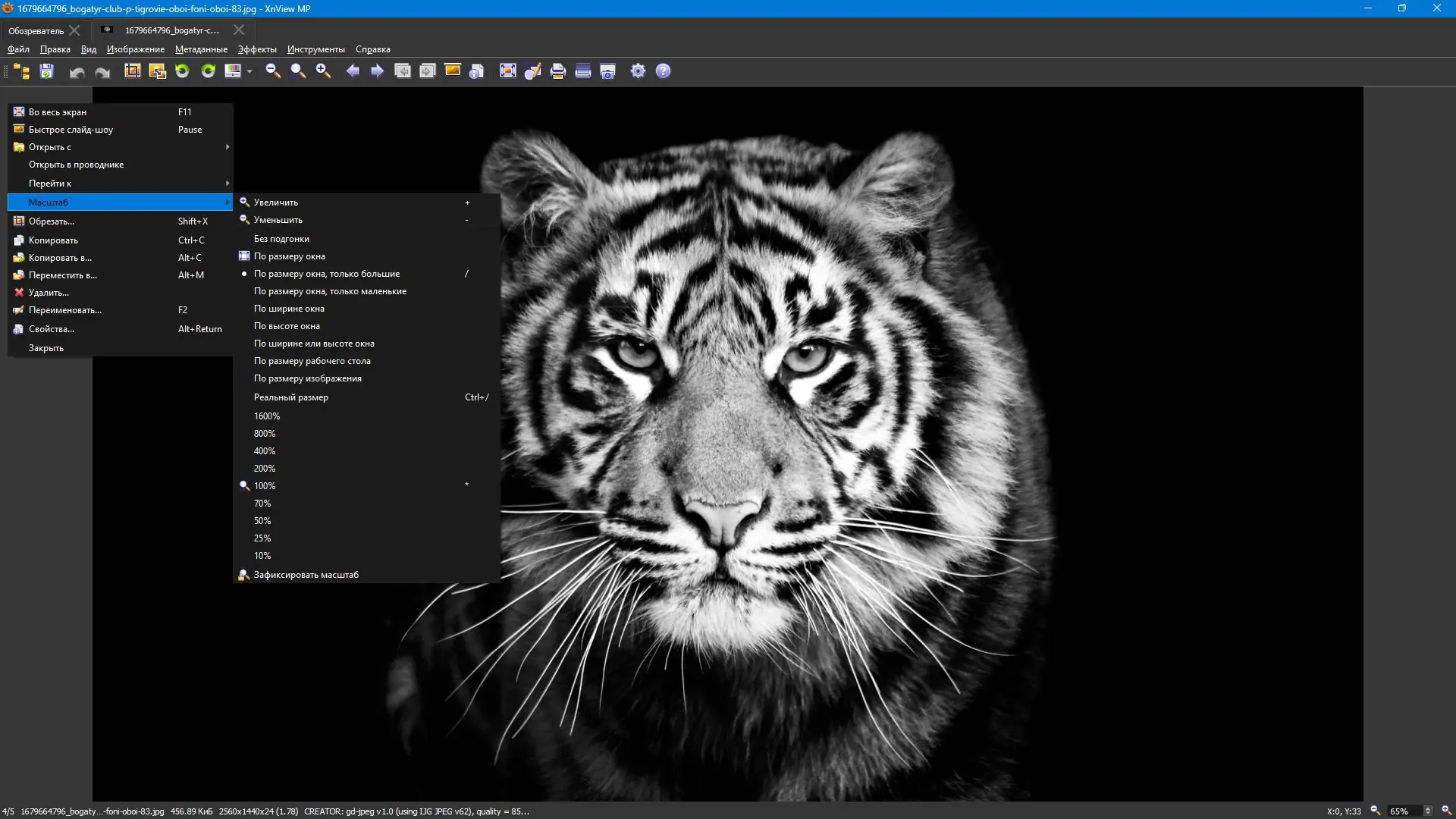Click the Print toolbar icon
The height and width of the screenshot is (819, 1456).
tap(557, 71)
